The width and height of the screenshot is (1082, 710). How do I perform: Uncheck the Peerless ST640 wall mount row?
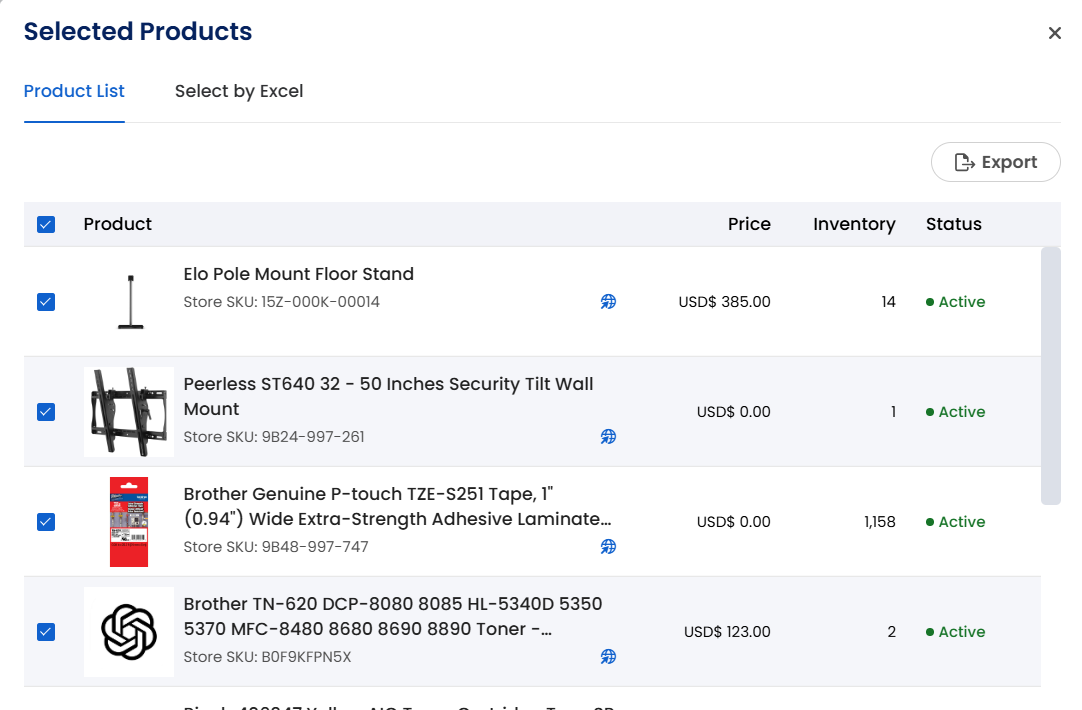pos(46,412)
